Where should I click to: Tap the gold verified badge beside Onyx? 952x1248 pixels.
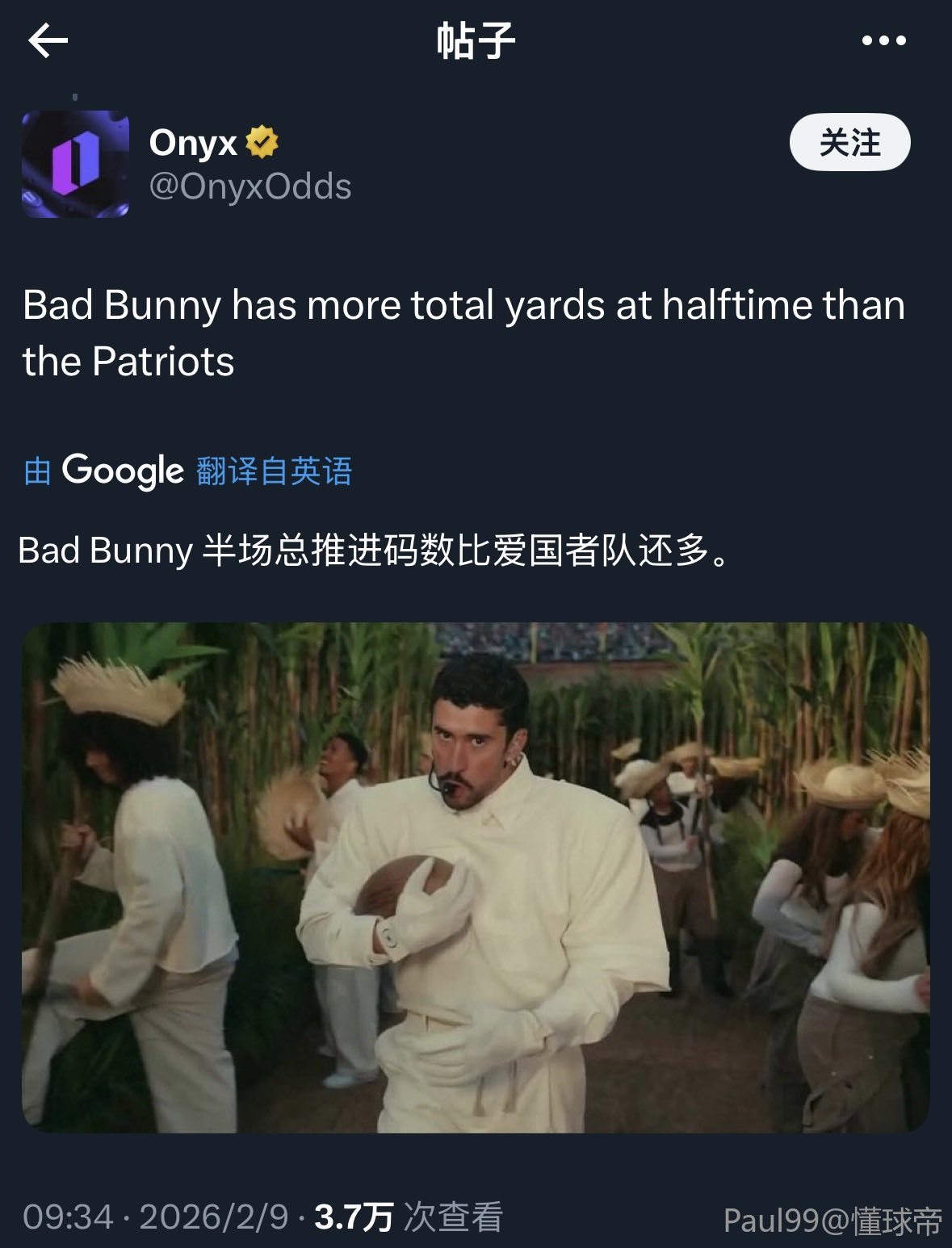pyautogui.click(x=262, y=142)
